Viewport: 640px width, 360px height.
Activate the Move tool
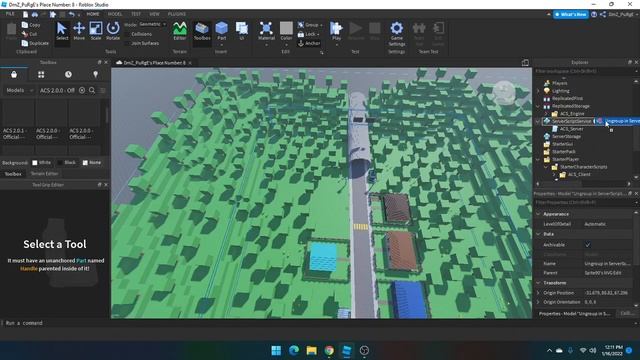pos(79,31)
